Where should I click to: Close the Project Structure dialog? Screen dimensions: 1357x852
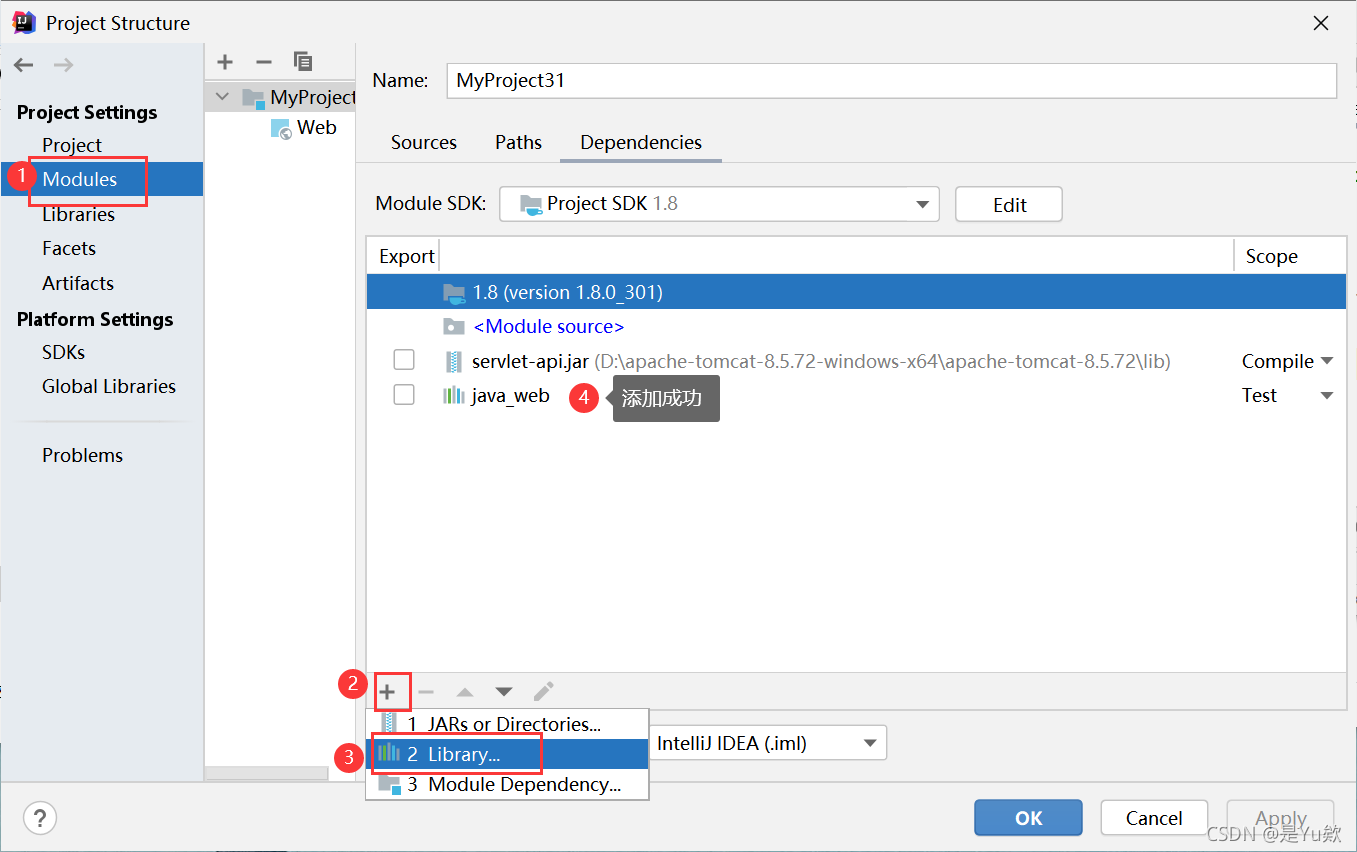(x=1321, y=23)
